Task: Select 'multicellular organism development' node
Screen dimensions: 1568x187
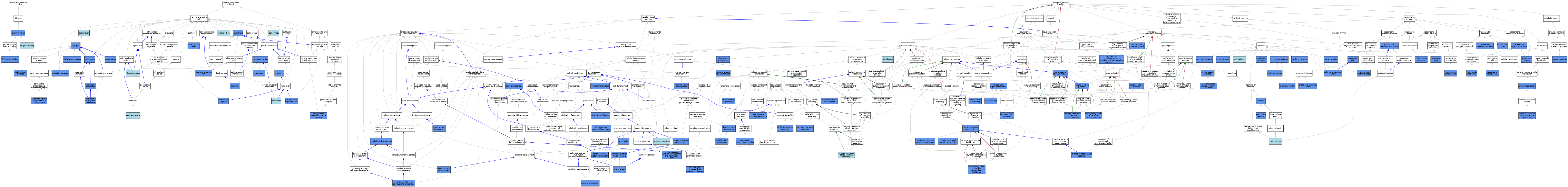Action: (x=626, y=46)
